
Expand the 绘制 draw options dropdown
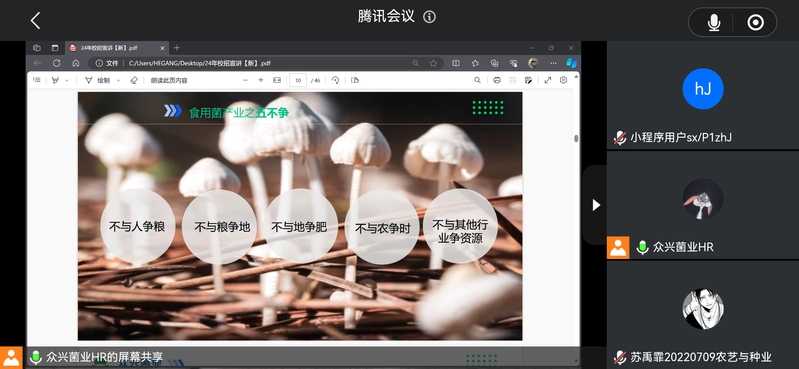pos(118,80)
